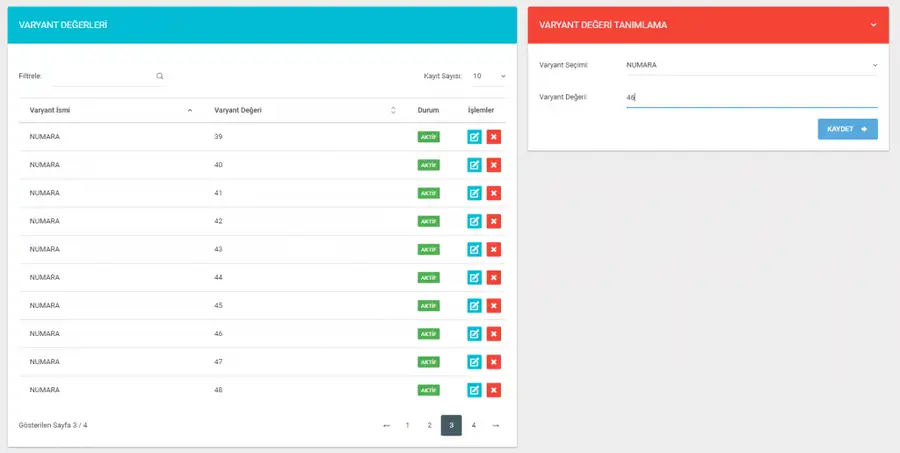
Task: Click the search magnifier icon in Filtrele
Action: (160, 76)
